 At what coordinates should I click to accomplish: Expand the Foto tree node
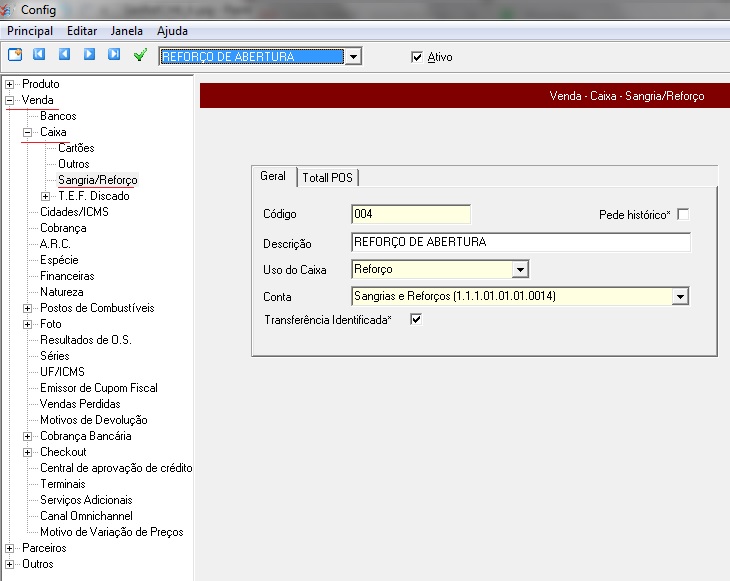(x=27, y=324)
